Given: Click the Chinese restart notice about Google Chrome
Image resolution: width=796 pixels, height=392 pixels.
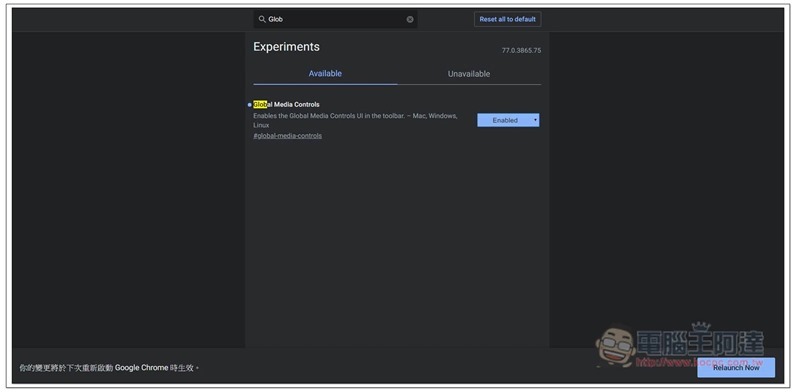Looking at the screenshot, I should pyautogui.click(x=109, y=368).
